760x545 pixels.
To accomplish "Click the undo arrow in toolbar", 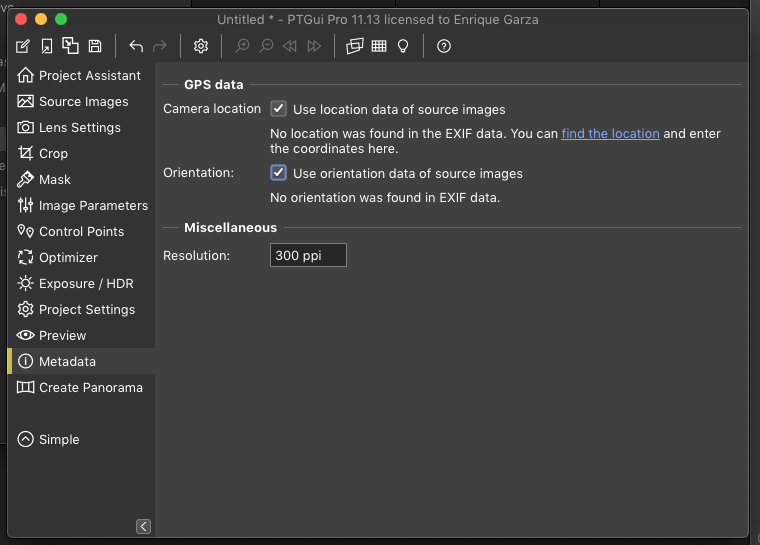I will pos(136,46).
